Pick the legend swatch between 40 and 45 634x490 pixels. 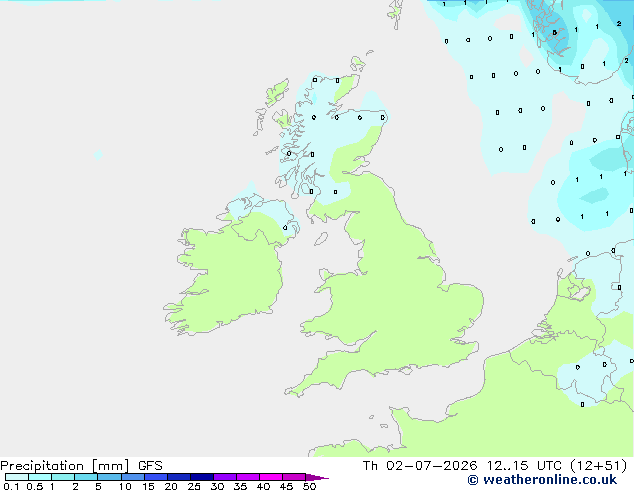pos(271,477)
